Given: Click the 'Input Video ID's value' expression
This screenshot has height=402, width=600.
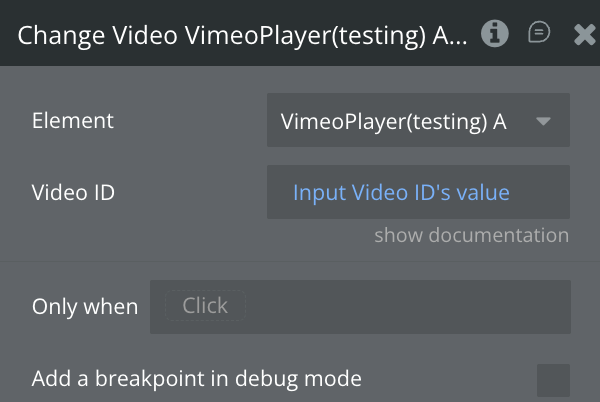Looking at the screenshot, I should [401, 192].
